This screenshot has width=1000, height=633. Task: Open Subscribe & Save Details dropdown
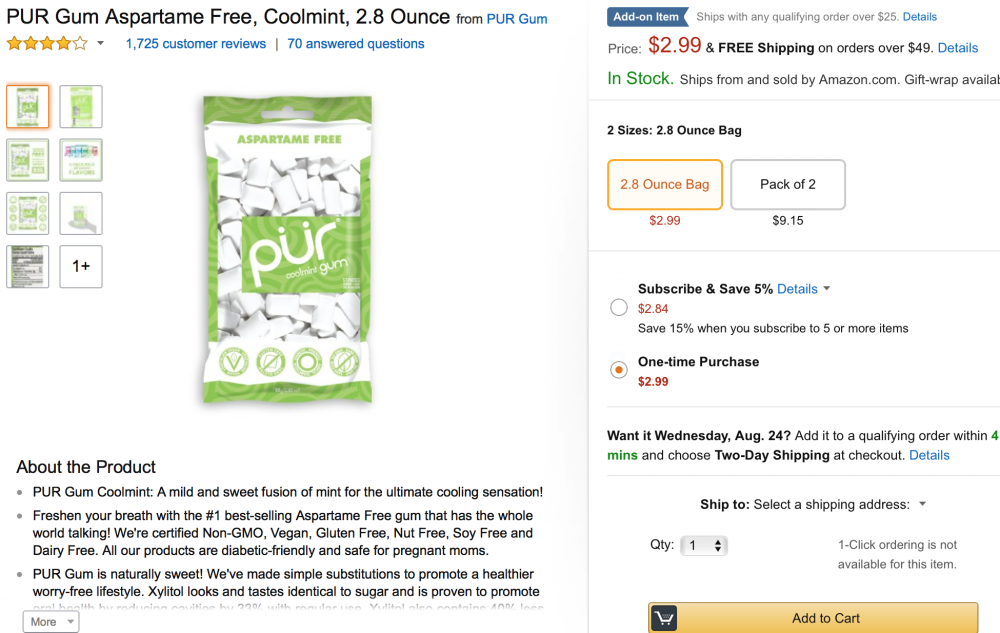point(804,289)
